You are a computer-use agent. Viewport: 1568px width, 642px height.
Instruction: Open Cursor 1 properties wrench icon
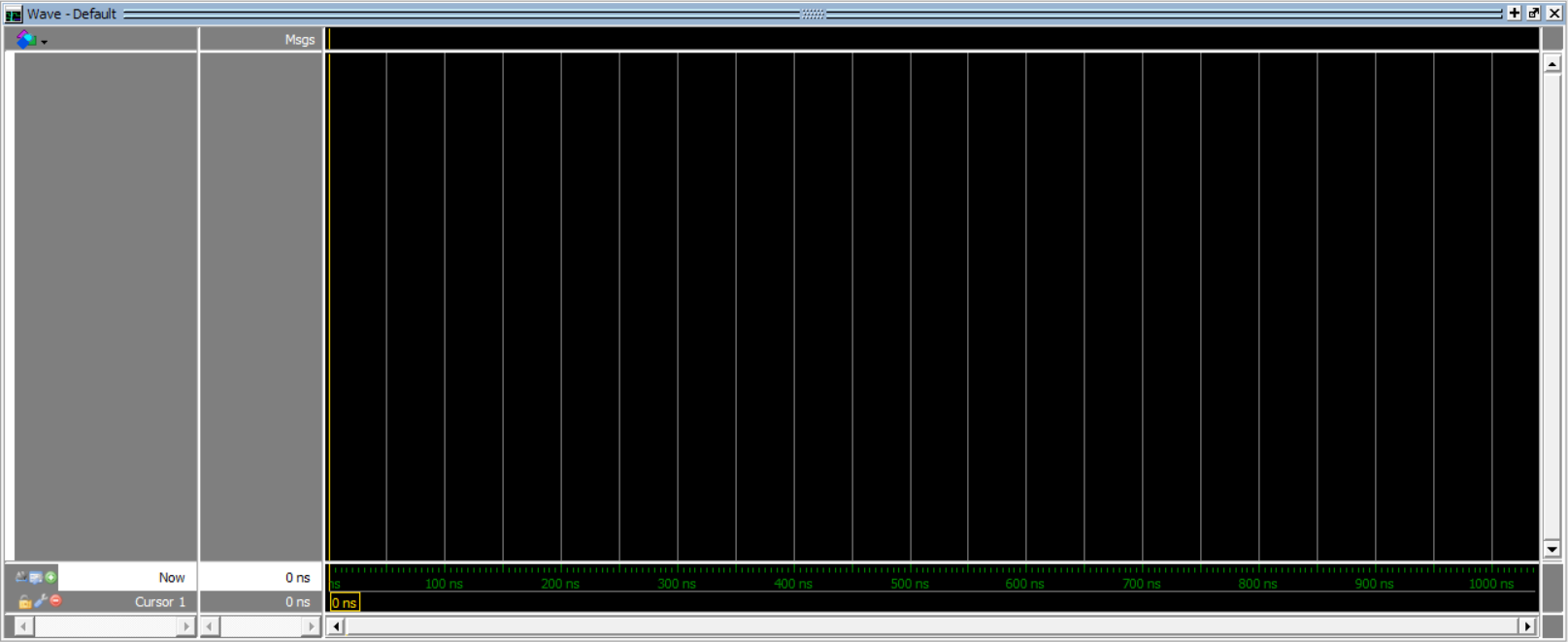[x=40, y=601]
